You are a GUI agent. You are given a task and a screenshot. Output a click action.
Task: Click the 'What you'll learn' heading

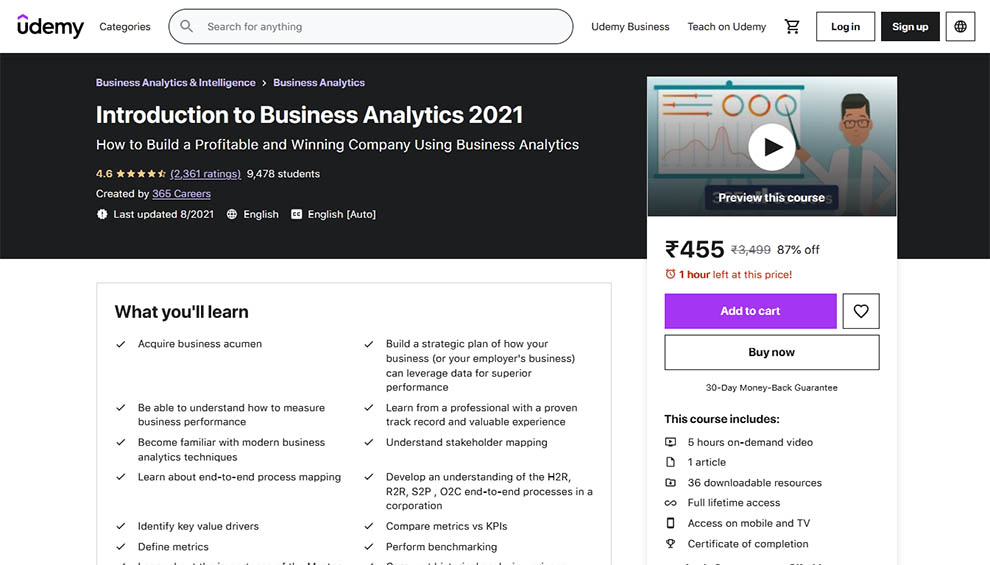pyautogui.click(x=181, y=312)
